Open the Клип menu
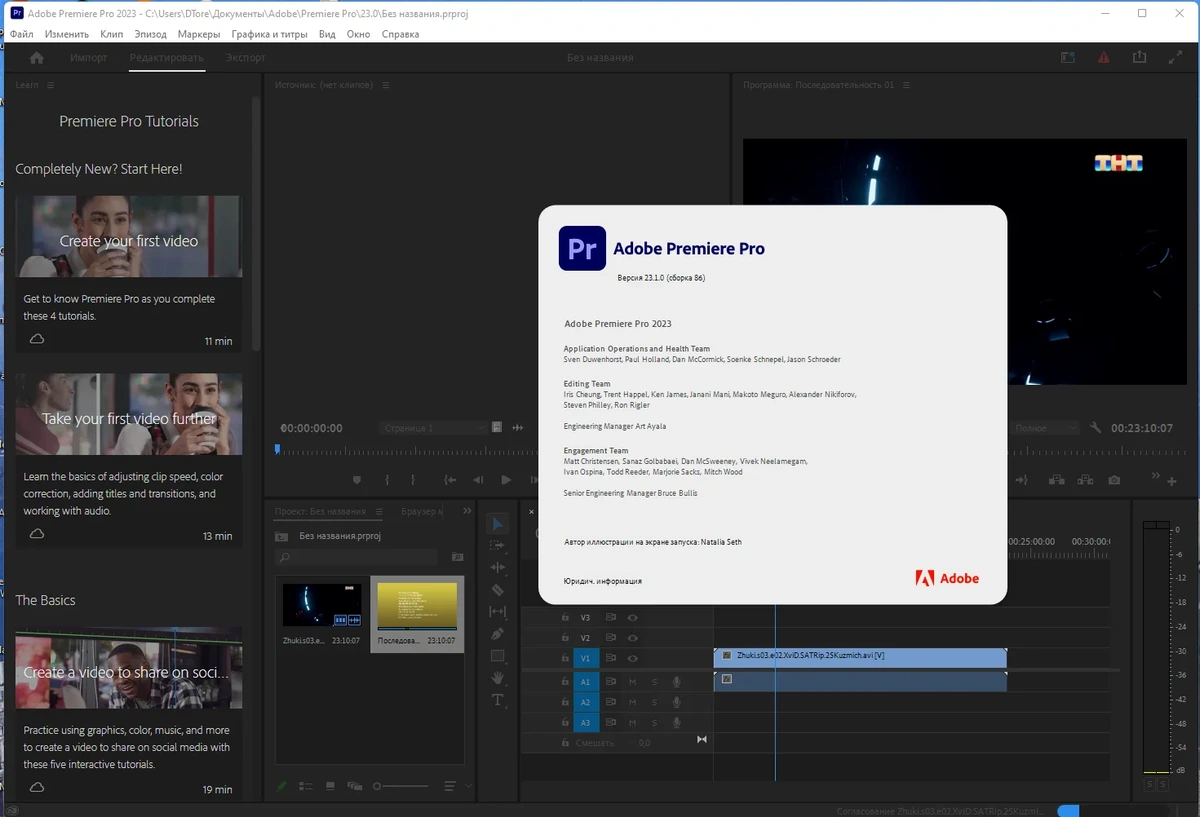Screen dimensions: 1200x817 coord(112,34)
